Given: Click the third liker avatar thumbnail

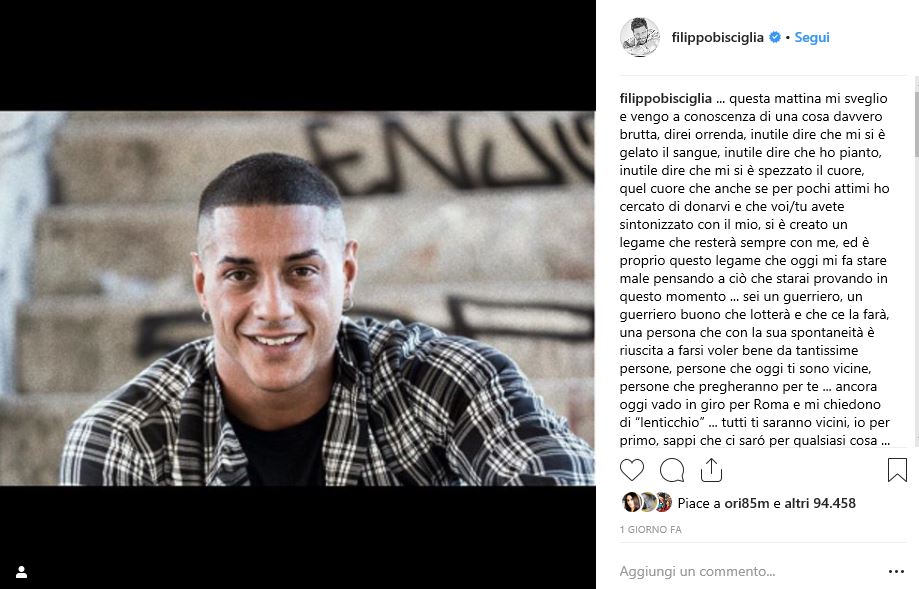Looking at the screenshot, I should (x=663, y=502).
